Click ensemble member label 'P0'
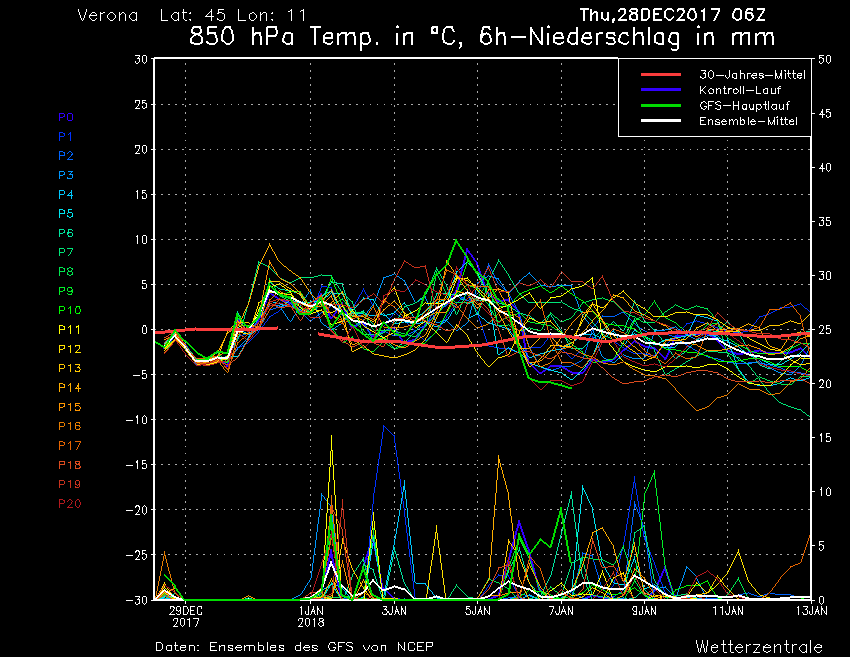This screenshot has height=657, width=850. (x=66, y=117)
